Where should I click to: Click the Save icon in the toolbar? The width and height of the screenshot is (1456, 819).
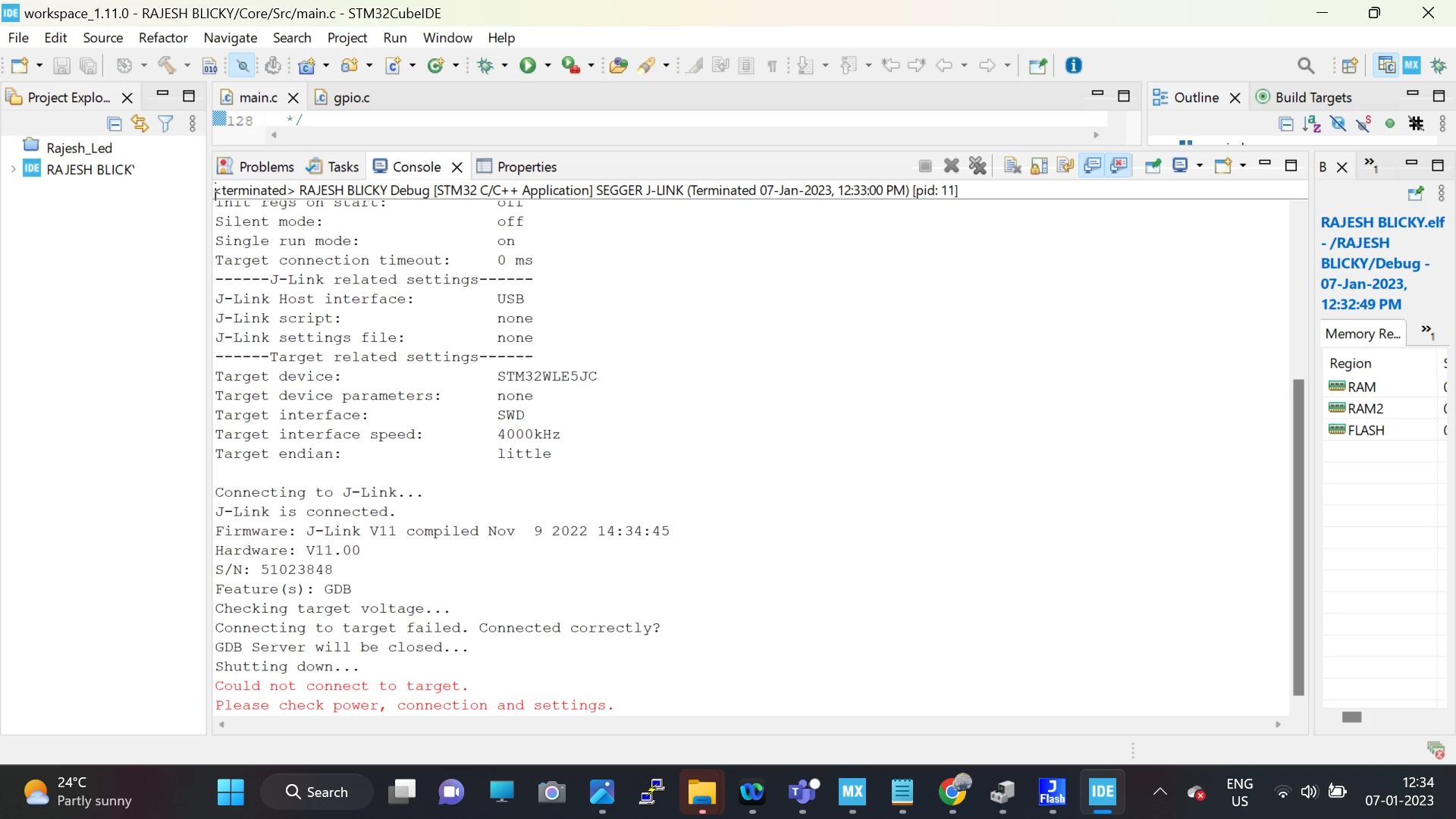click(x=61, y=66)
